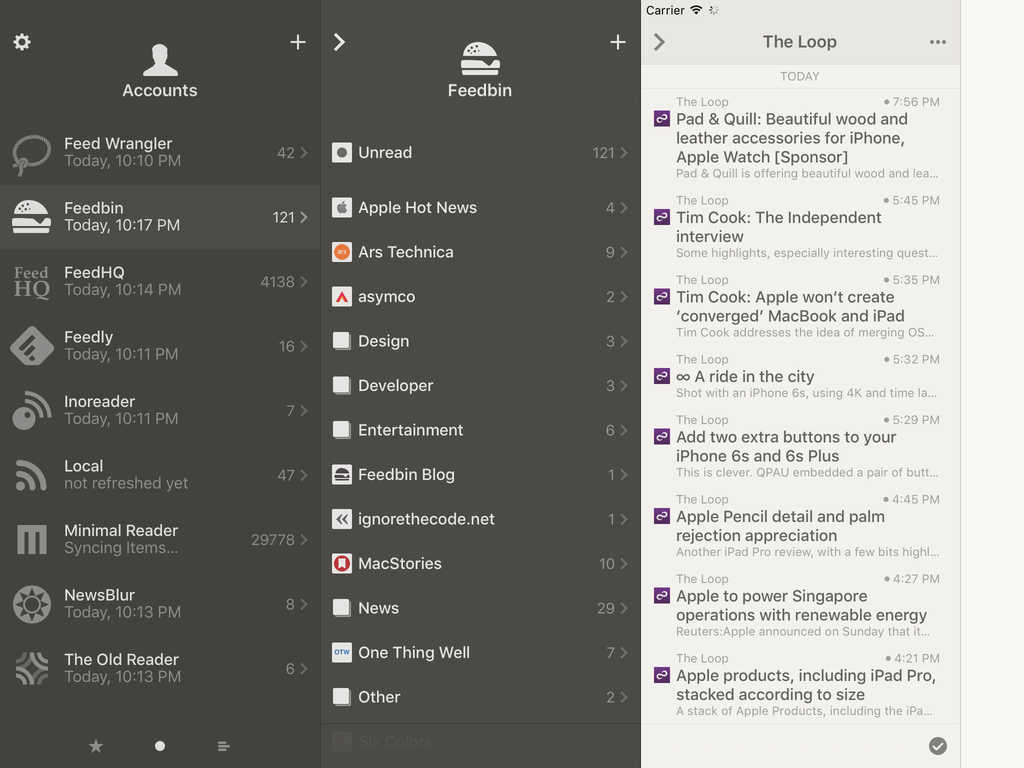1024x768 pixels.
Task: Click the Feedly logo icon
Action: [31, 346]
